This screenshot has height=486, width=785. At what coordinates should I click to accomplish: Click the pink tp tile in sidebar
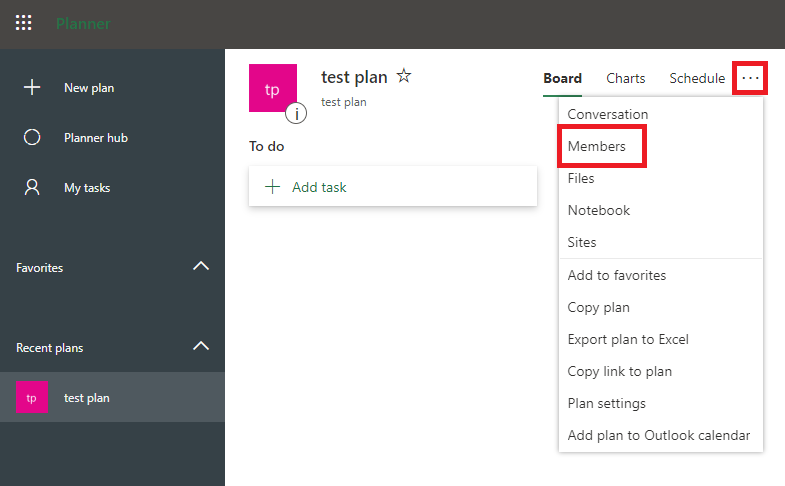[32, 397]
